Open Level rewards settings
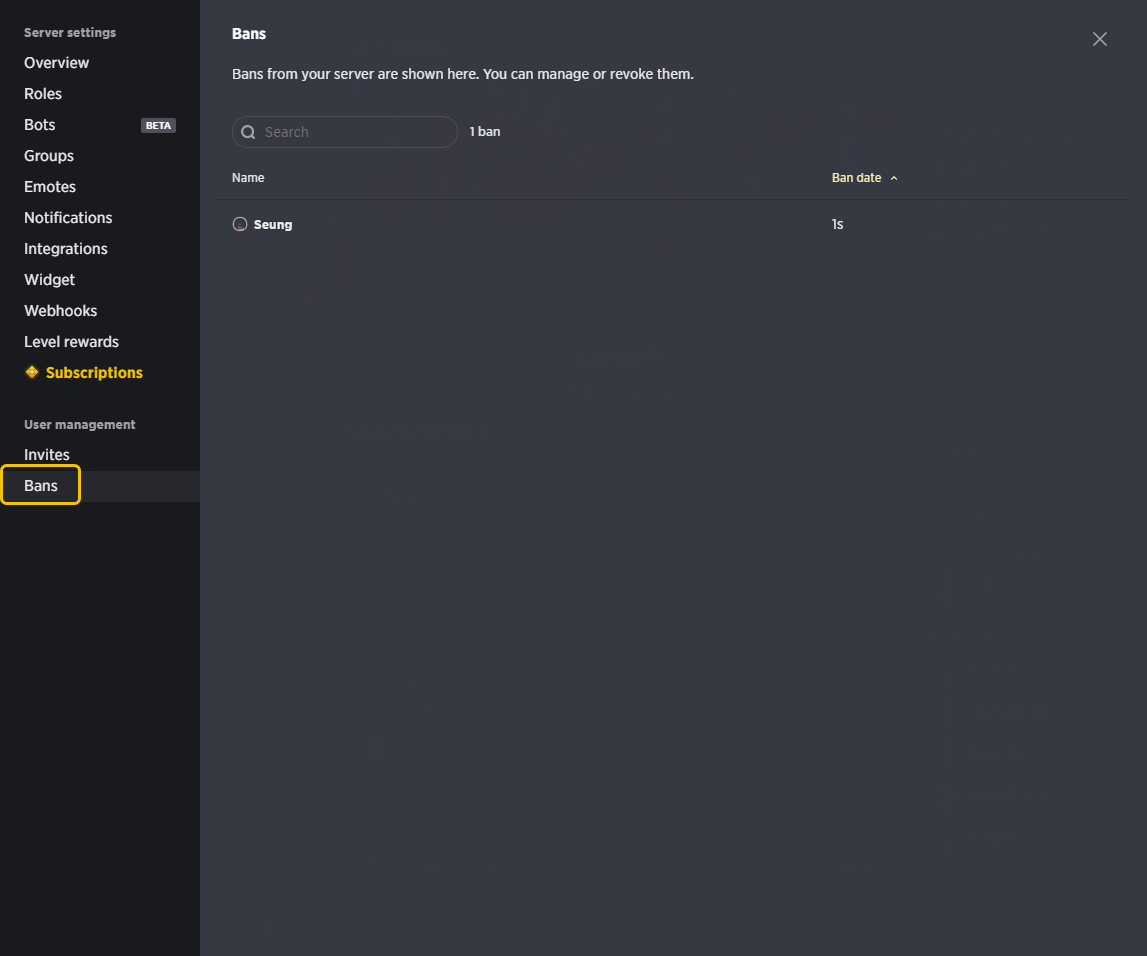Image resolution: width=1147 pixels, height=956 pixels. pos(71,342)
